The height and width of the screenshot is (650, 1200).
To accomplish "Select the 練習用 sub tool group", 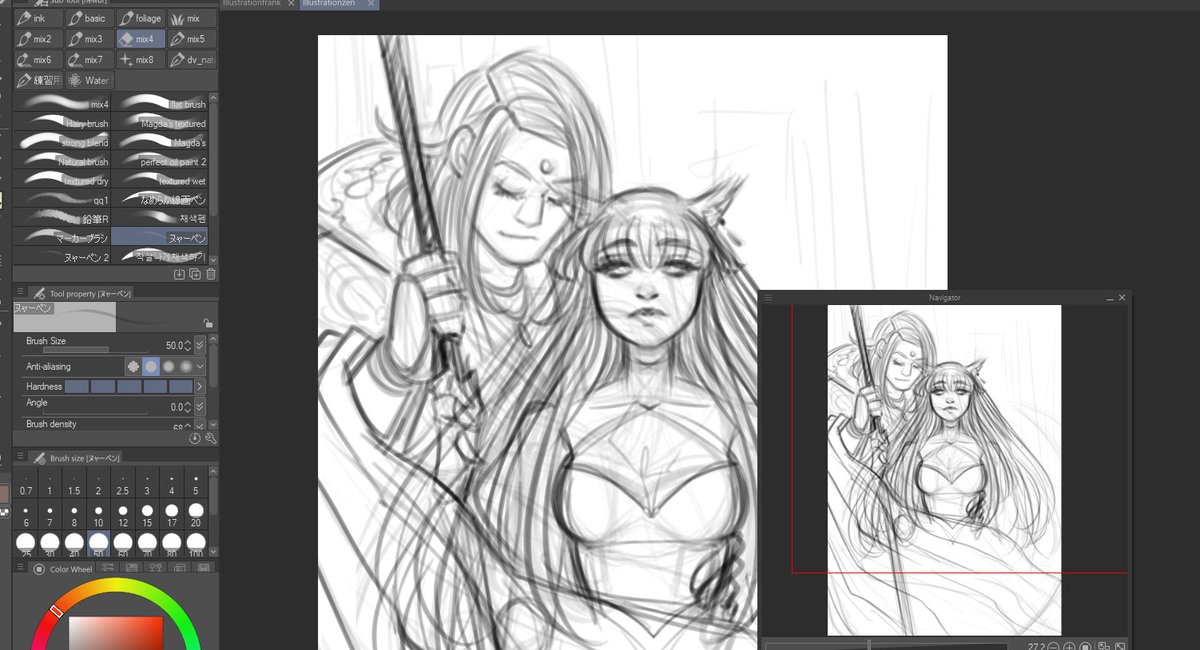I will [x=37, y=80].
